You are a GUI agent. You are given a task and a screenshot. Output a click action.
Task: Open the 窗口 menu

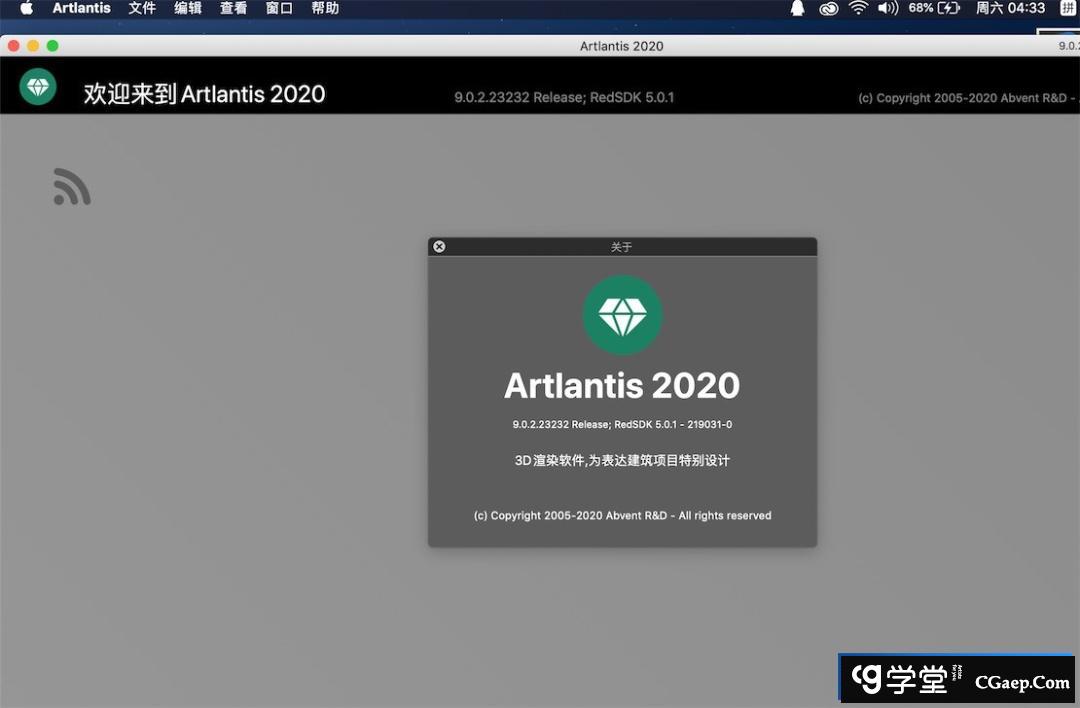[279, 8]
